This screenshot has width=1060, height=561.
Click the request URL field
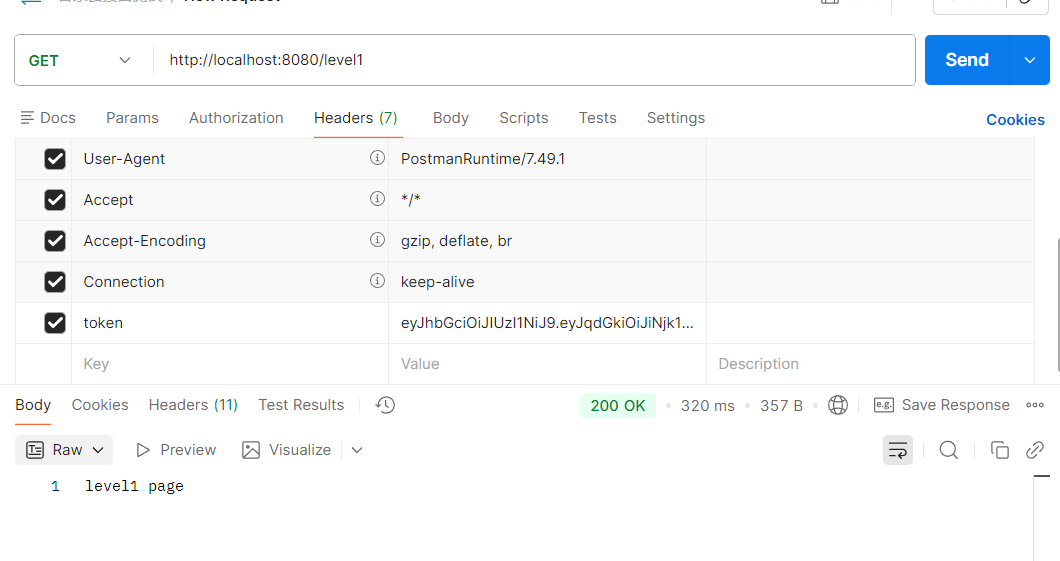pyautogui.click(x=534, y=60)
